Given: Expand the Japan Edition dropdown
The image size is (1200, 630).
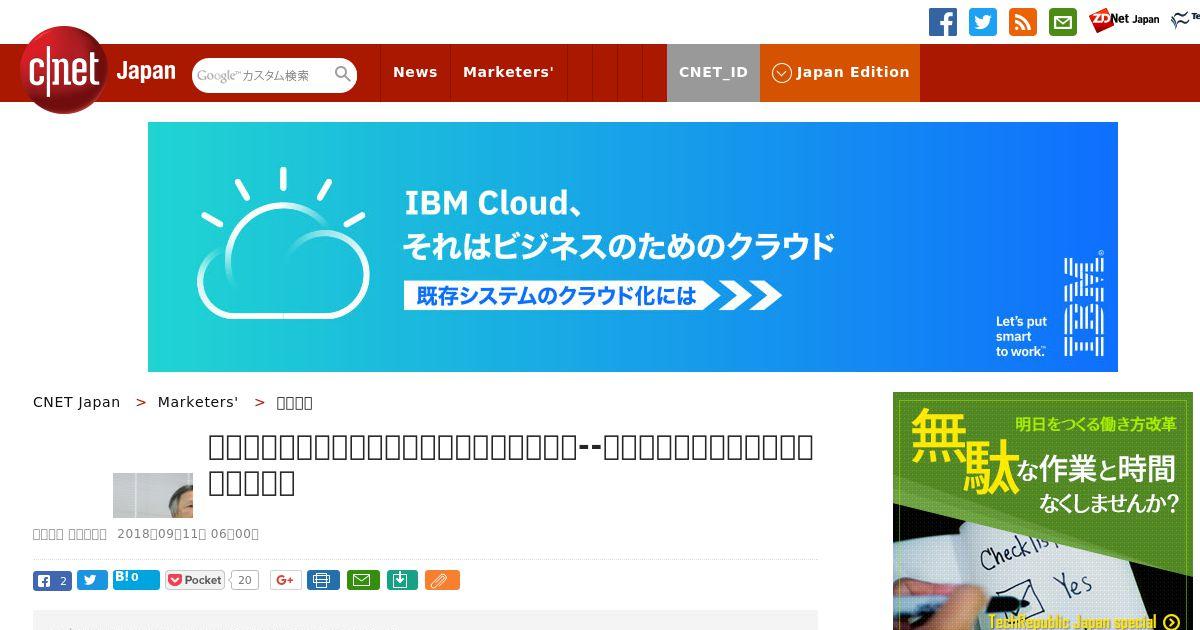Looking at the screenshot, I should tap(840, 72).
